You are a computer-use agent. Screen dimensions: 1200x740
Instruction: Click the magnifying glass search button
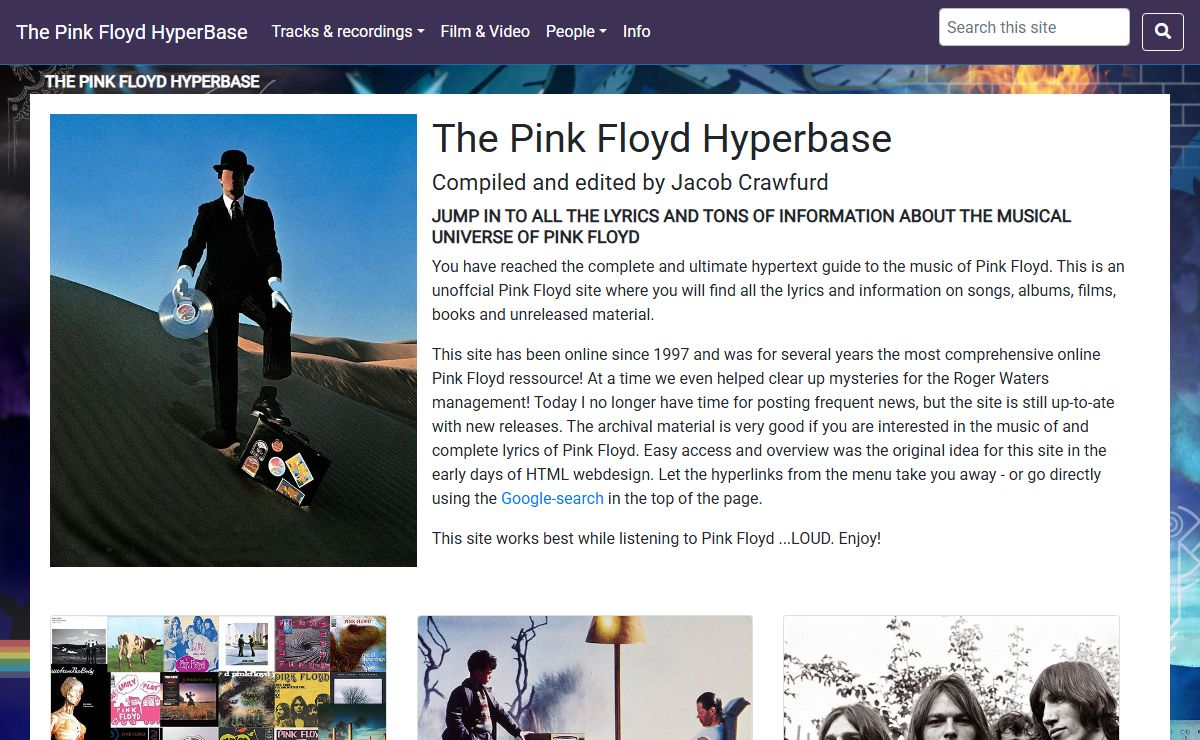click(x=1163, y=31)
